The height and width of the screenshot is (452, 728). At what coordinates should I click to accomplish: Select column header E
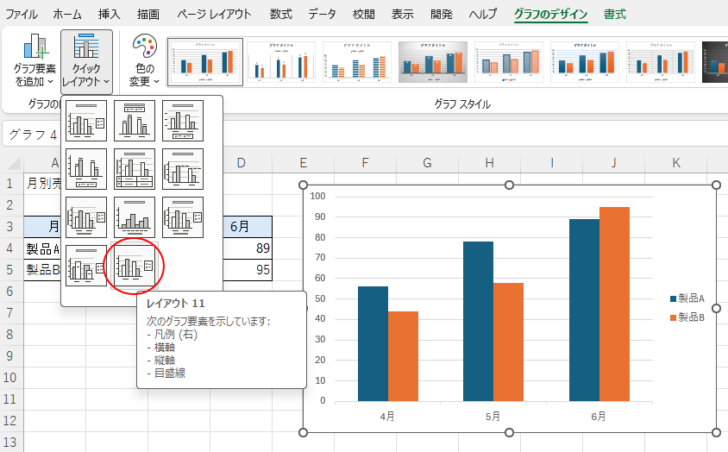[303, 163]
